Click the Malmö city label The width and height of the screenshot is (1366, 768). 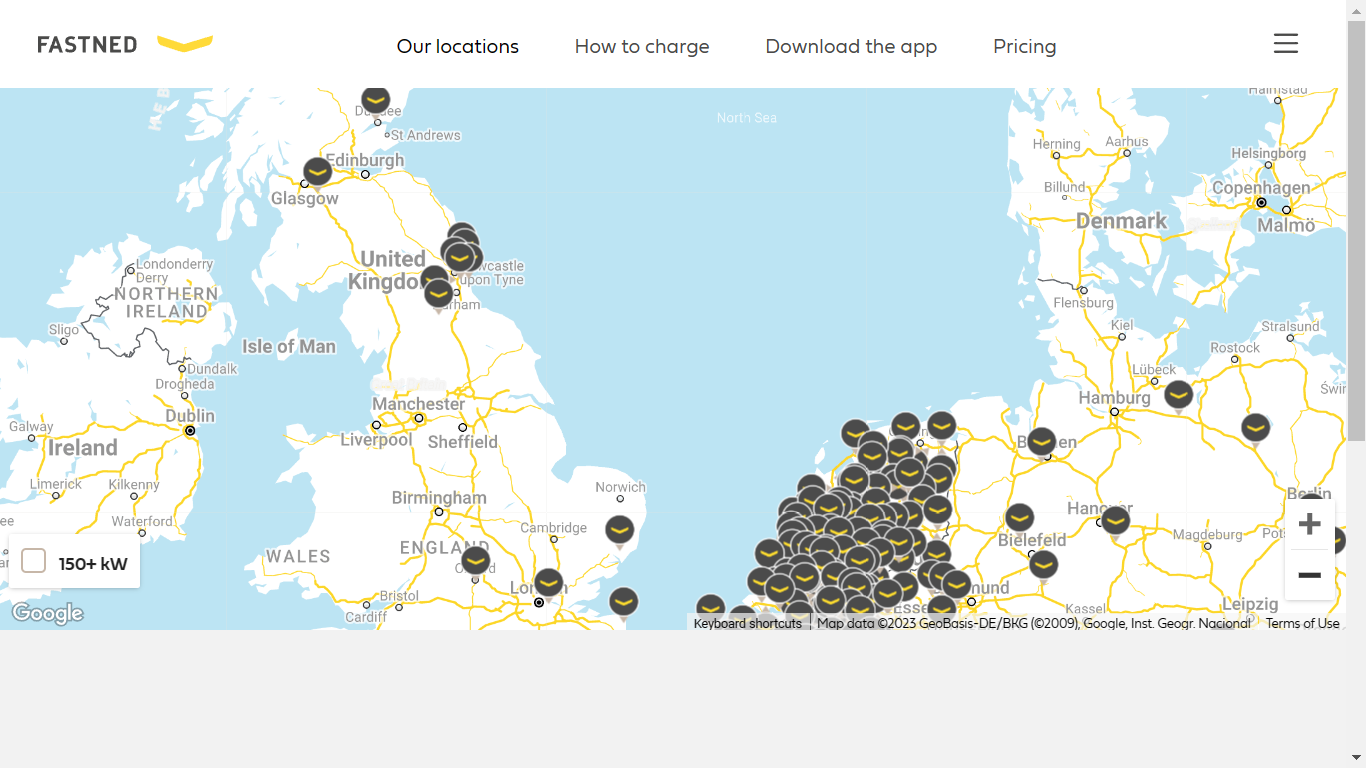click(1287, 226)
